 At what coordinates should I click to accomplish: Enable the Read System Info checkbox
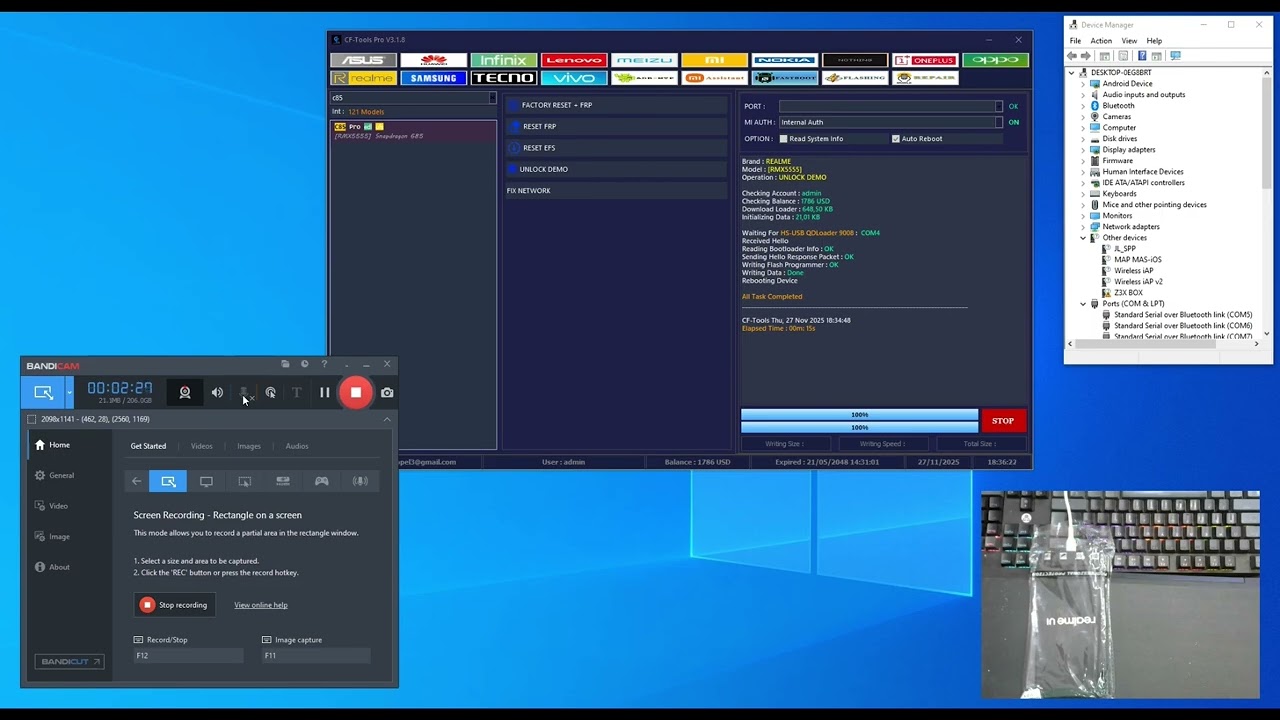point(784,139)
